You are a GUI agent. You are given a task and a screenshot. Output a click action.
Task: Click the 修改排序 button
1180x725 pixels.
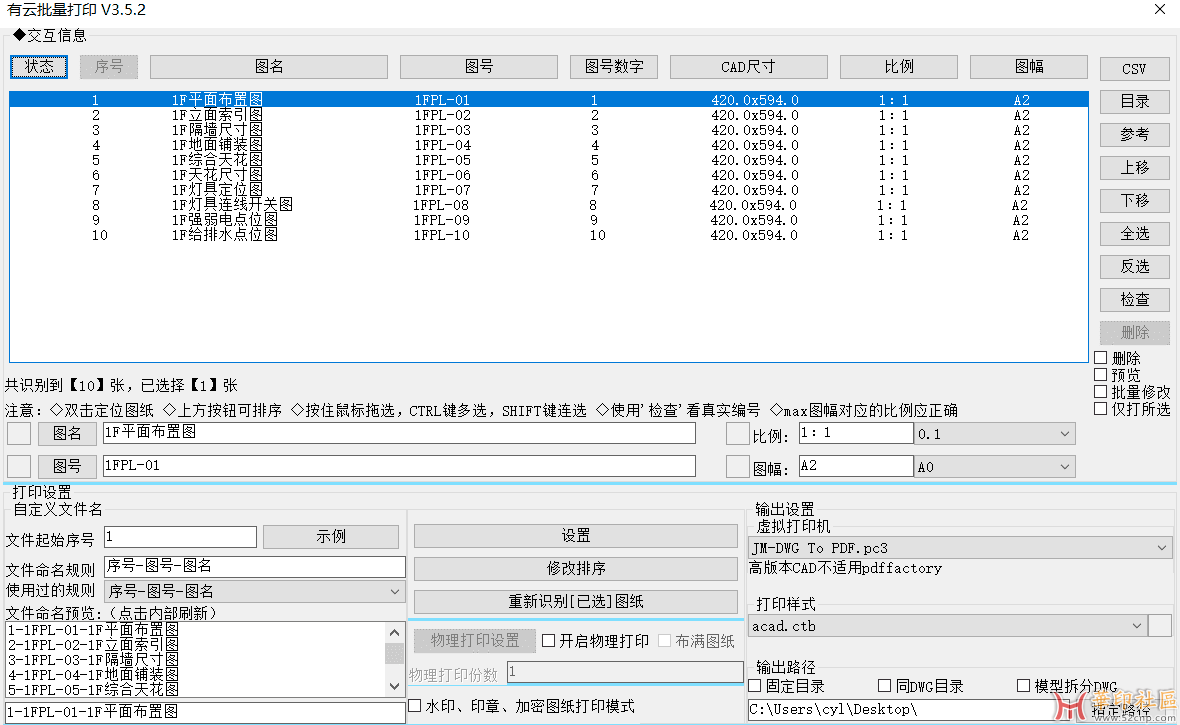tap(576, 568)
